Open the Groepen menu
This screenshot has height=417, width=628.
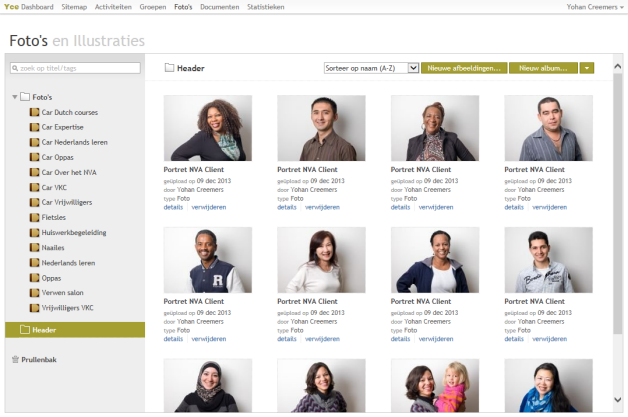click(x=153, y=7)
